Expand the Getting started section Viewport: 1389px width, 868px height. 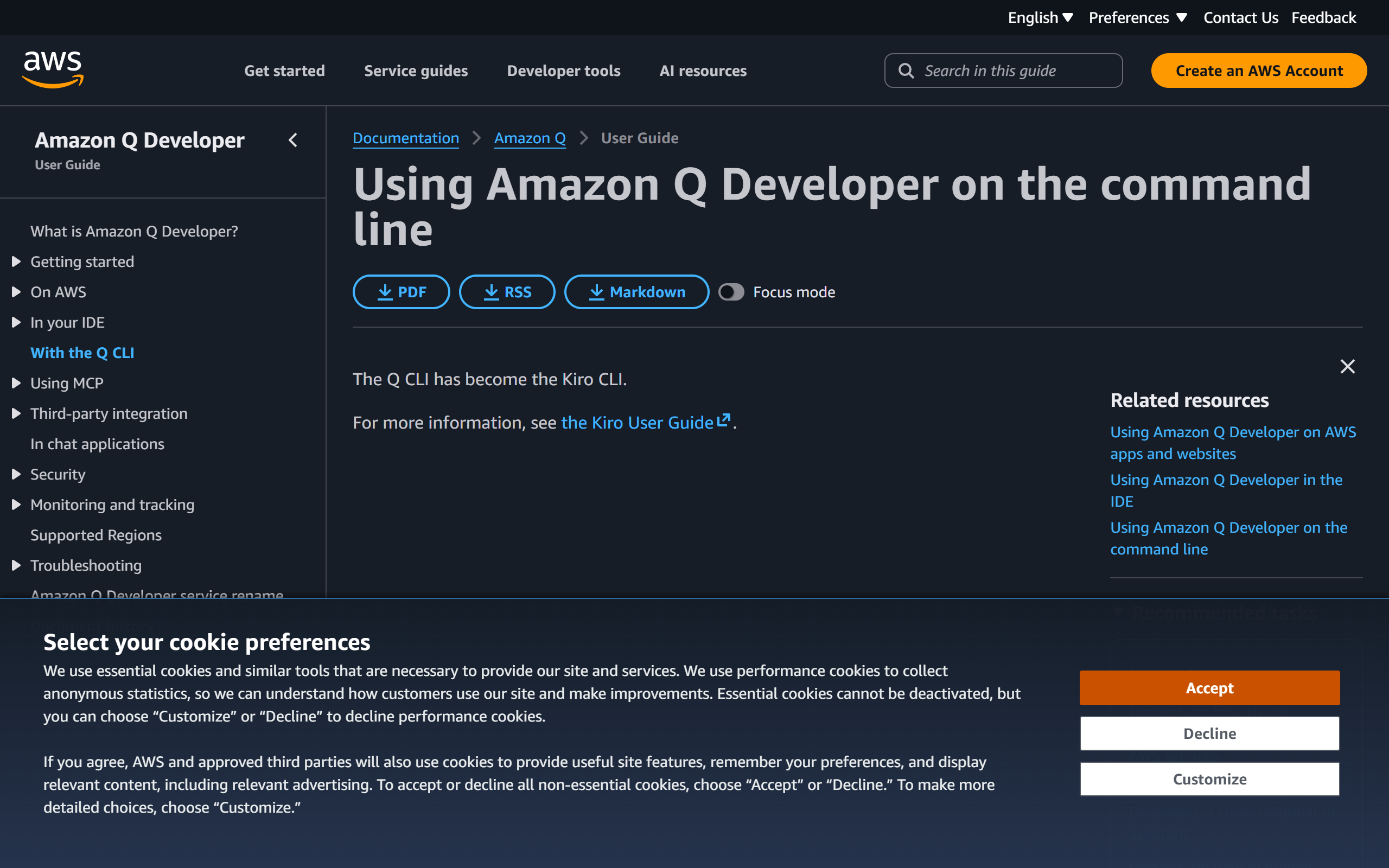pos(16,262)
